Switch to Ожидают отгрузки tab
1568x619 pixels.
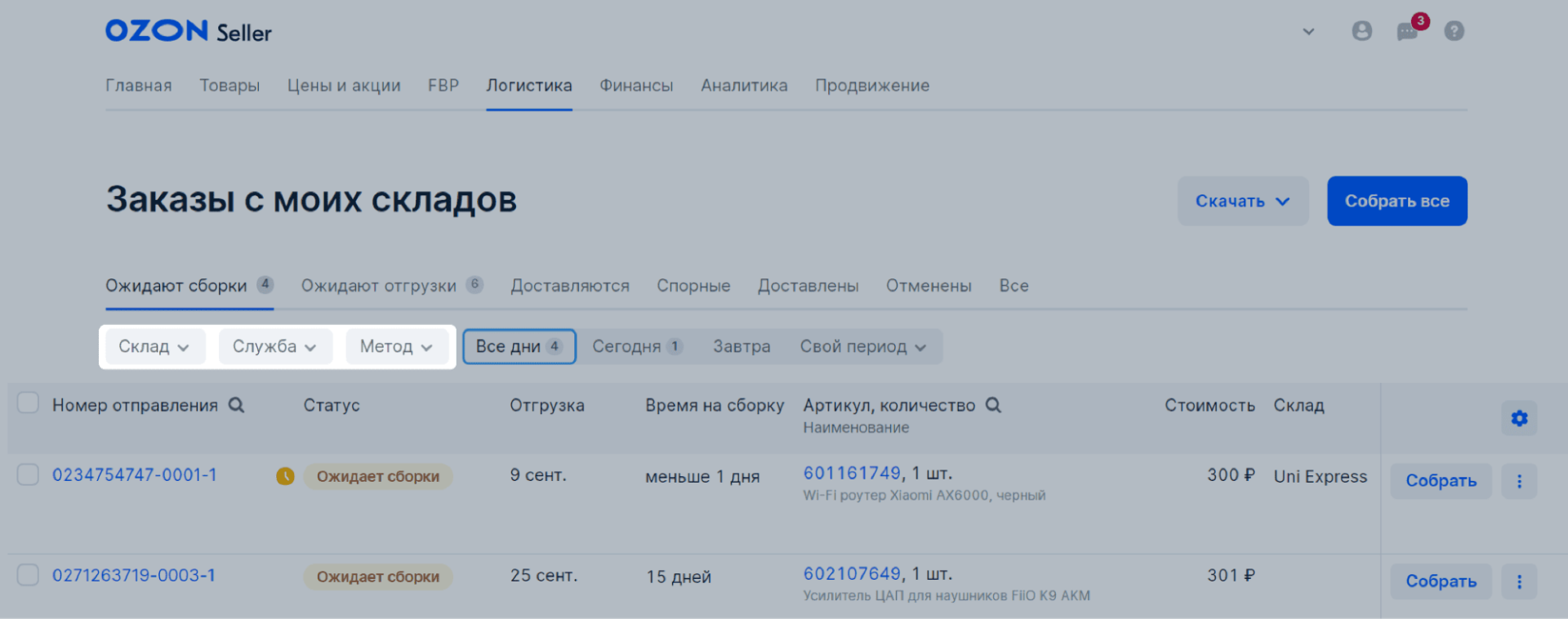point(379,286)
